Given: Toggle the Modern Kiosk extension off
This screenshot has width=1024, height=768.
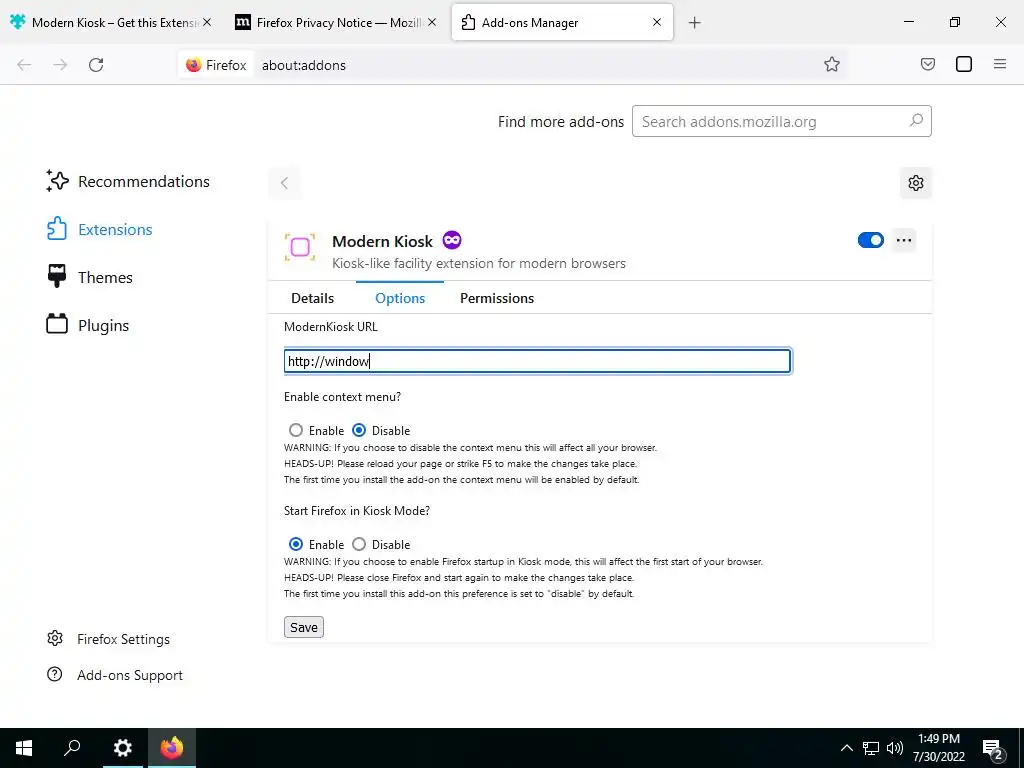Looking at the screenshot, I should (871, 240).
